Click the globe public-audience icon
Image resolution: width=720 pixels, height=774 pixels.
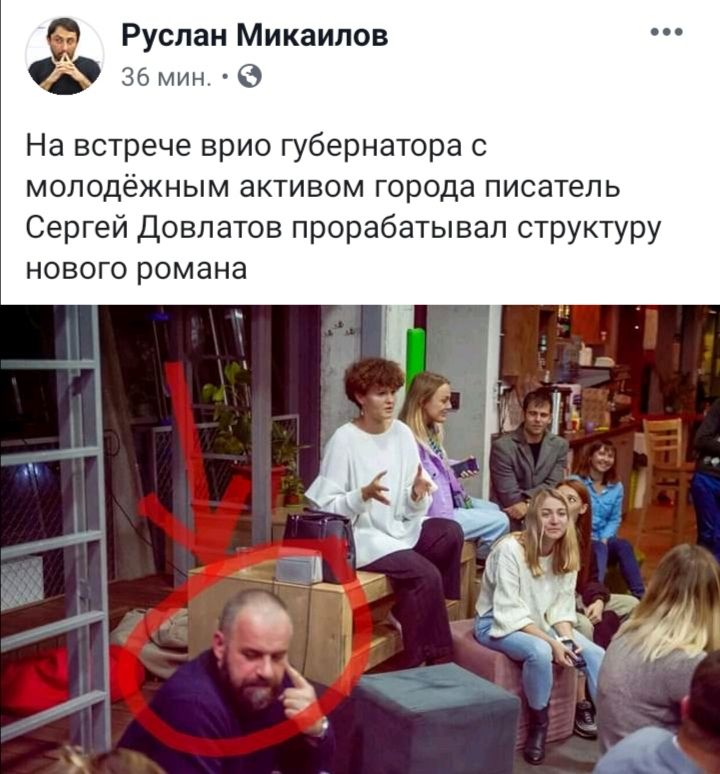coord(250,77)
